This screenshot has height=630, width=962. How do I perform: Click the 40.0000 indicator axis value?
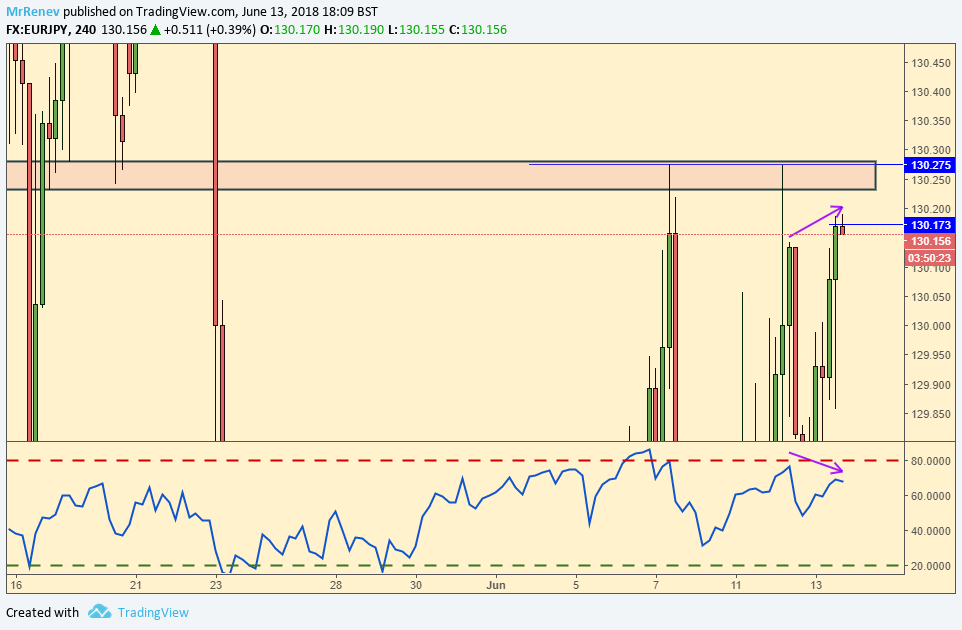click(x=931, y=531)
